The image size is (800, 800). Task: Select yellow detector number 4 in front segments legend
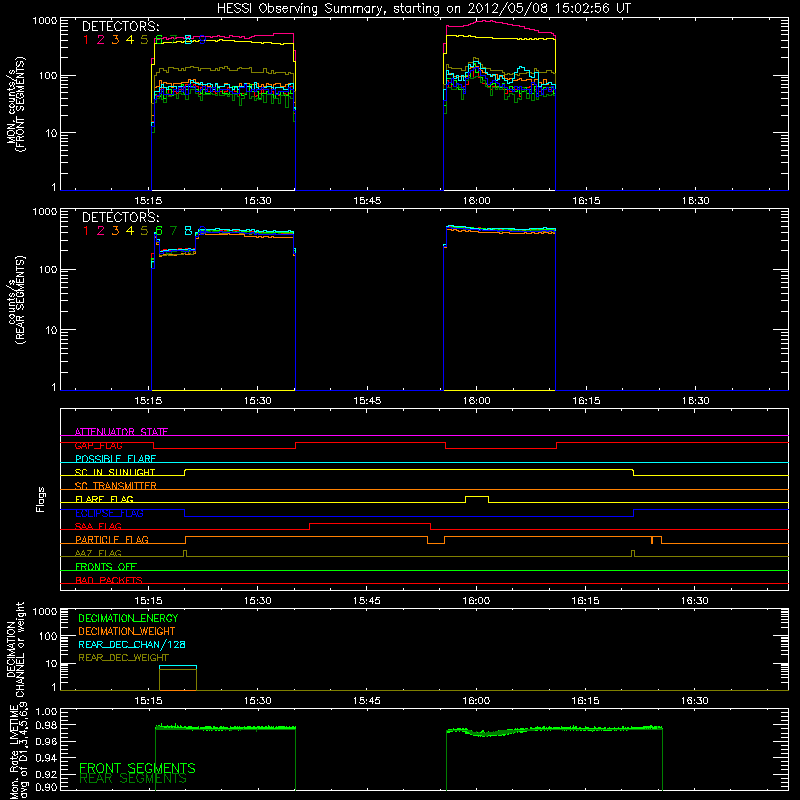pos(130,40)
